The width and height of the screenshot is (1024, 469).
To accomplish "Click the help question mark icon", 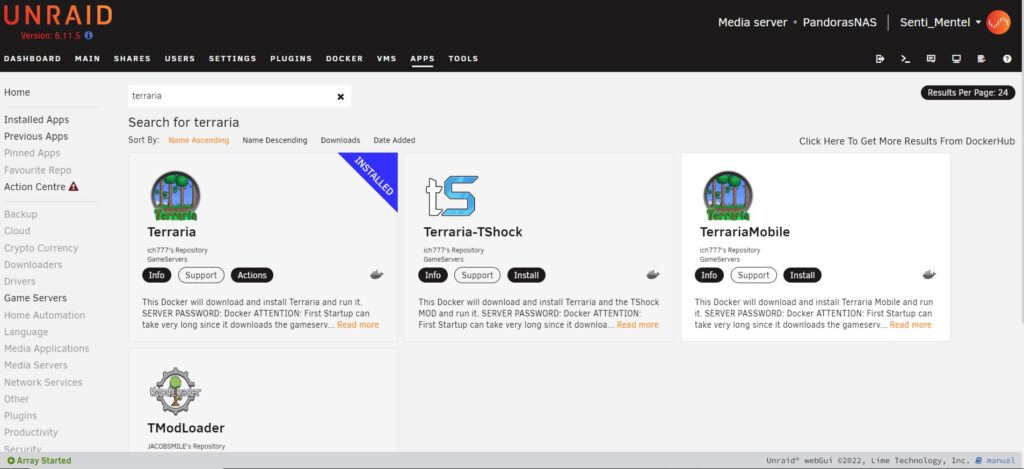I will [1007, 59].
